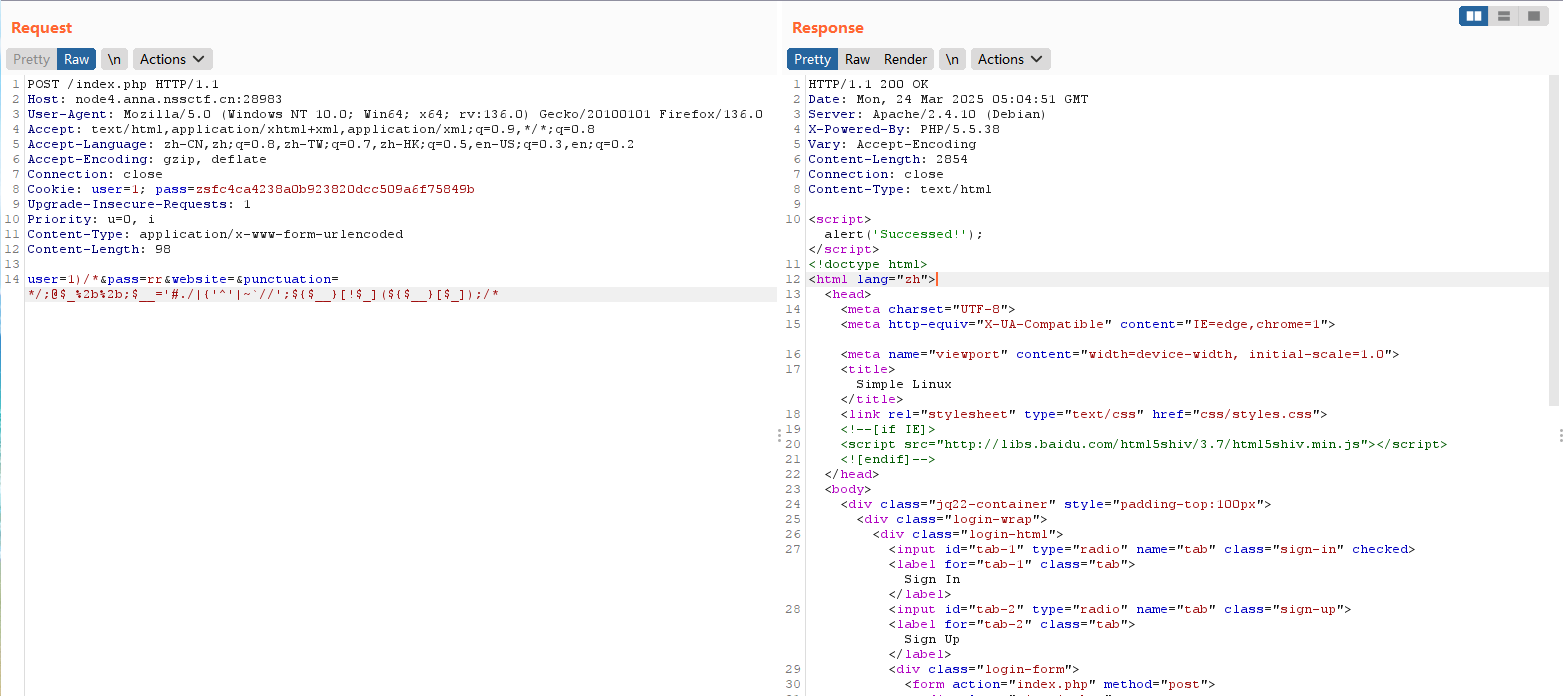Click the stylesheet link css/styles.css line
Viewport: 1563px width, 696px height.
click(x=1084, y=414)
